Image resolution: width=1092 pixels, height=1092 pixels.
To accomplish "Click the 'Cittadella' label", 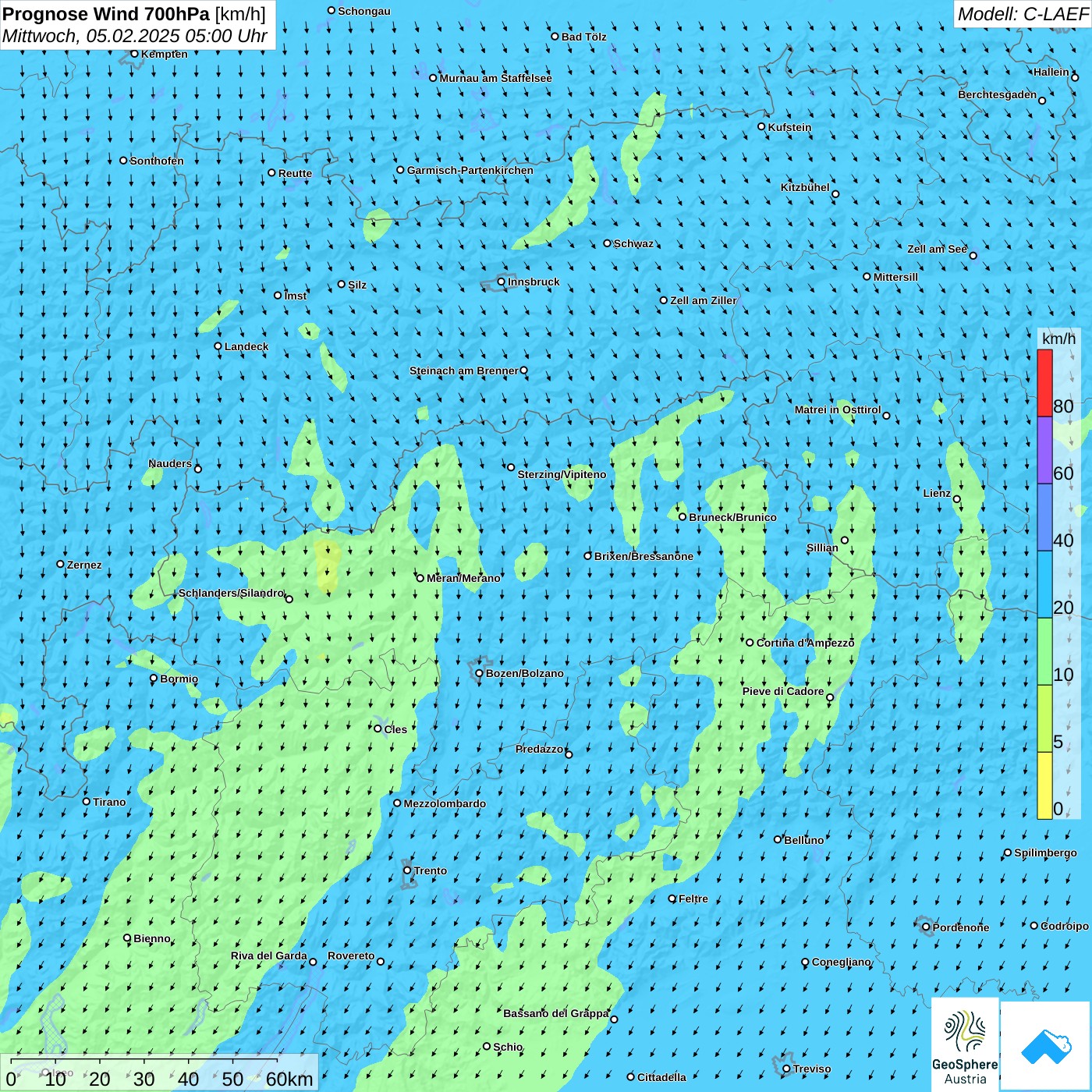I will [x=661, y=1077].
